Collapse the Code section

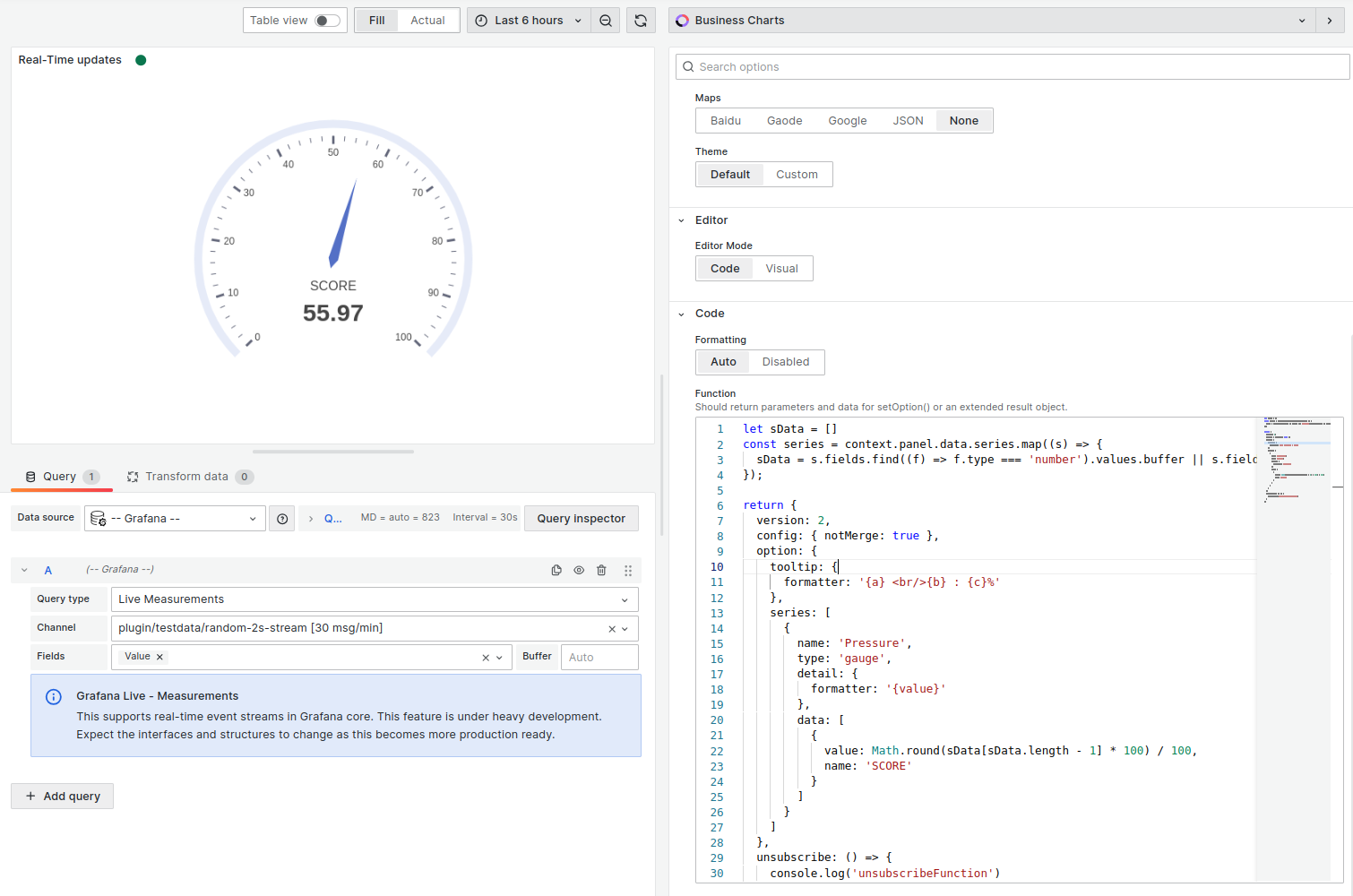pos(680,314)
